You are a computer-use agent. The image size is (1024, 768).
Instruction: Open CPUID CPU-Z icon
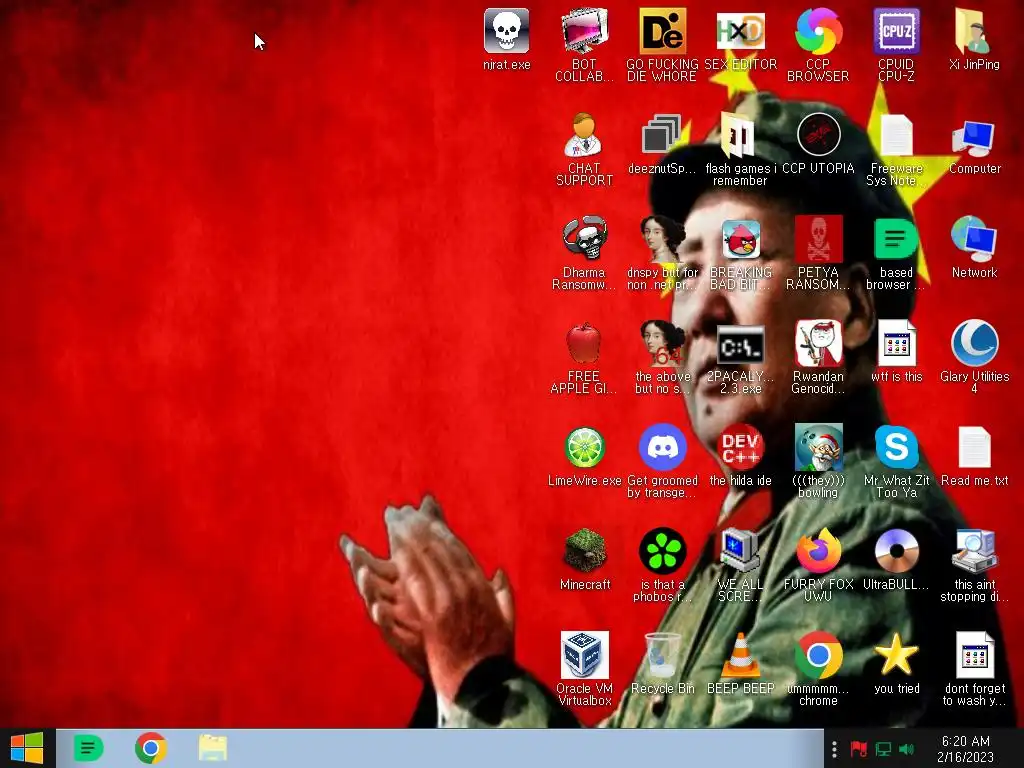pyautogui.click(x=897, y=31)
